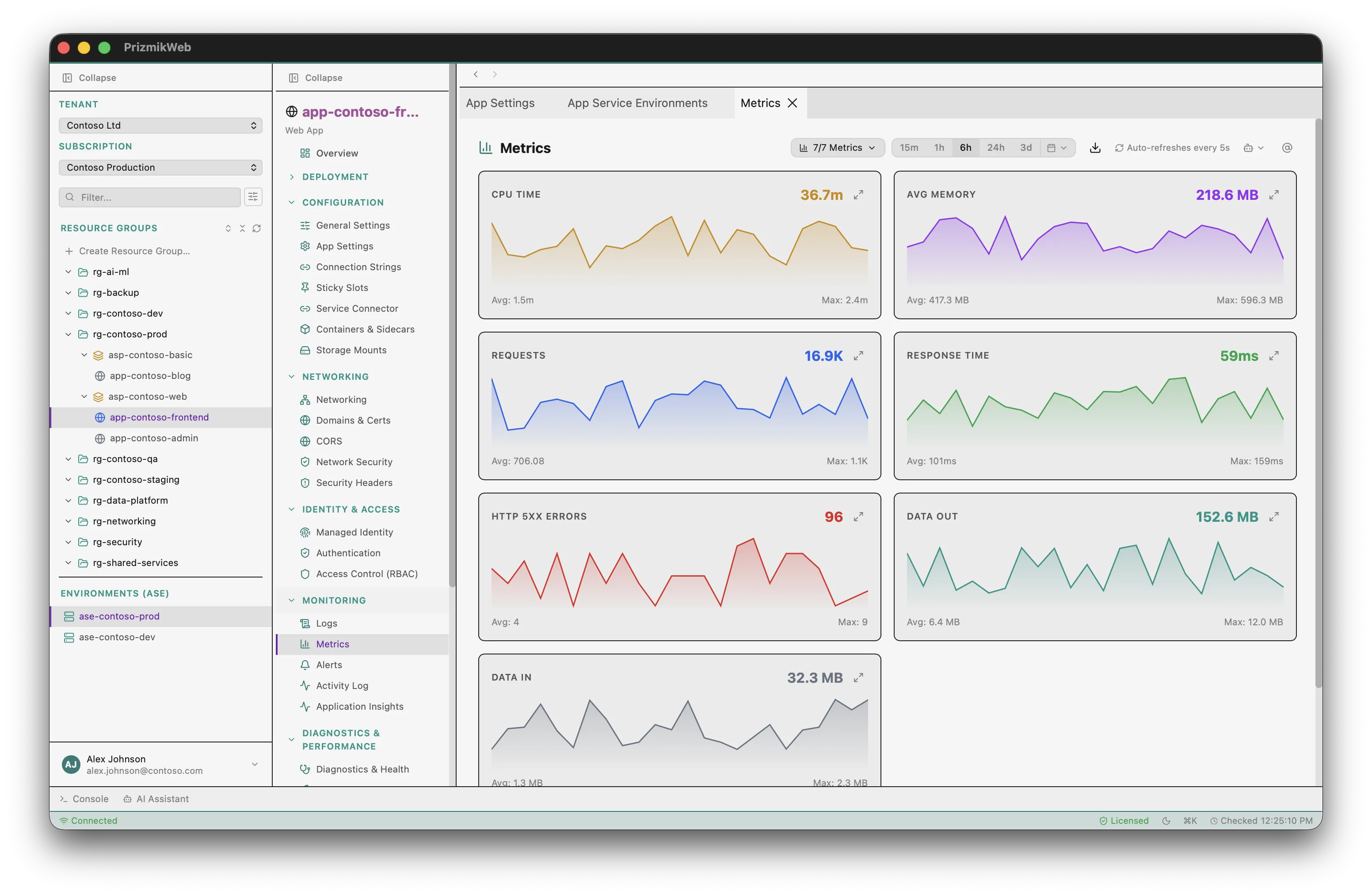Open the App Settings tab
Image resolution: width=1372 pixels, height=895 pixels.
pyautogui.click(x=500, y=103)
